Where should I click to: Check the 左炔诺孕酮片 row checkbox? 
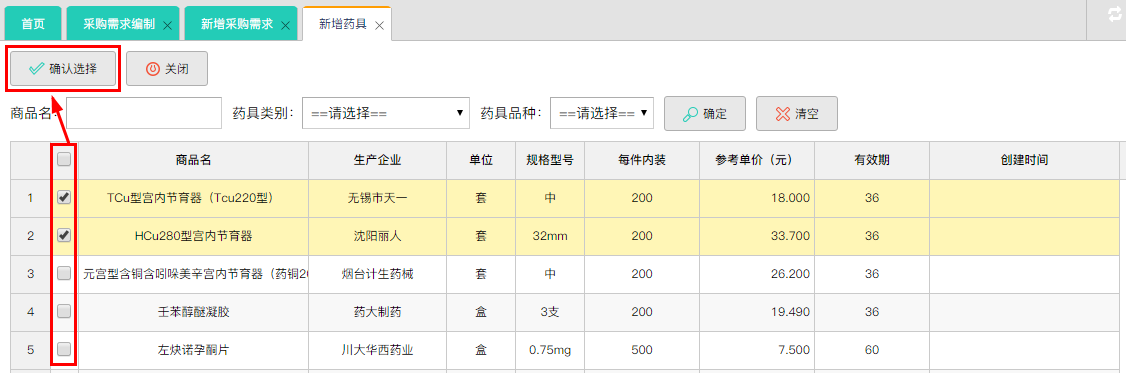[x=64, y=349]
